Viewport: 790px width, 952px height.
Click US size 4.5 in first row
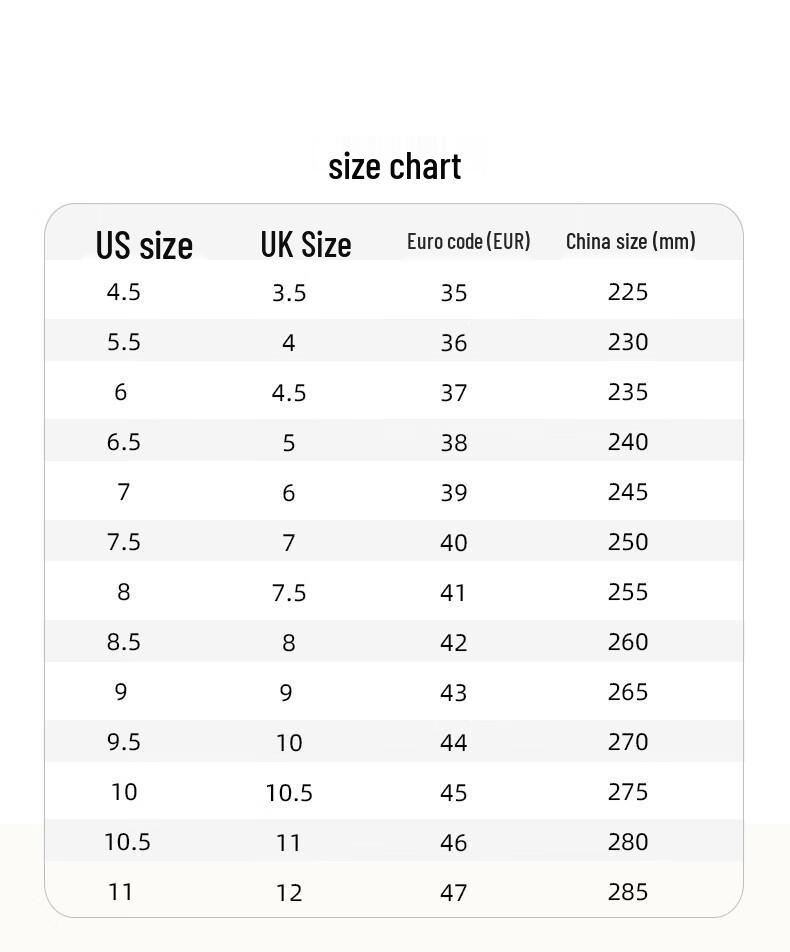124,292
